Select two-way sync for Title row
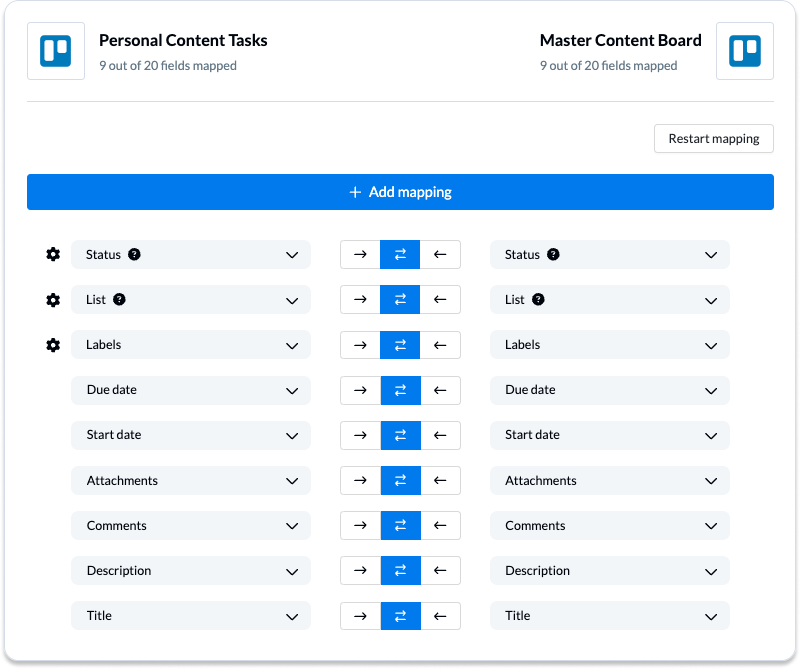 [x=401, y=616]
